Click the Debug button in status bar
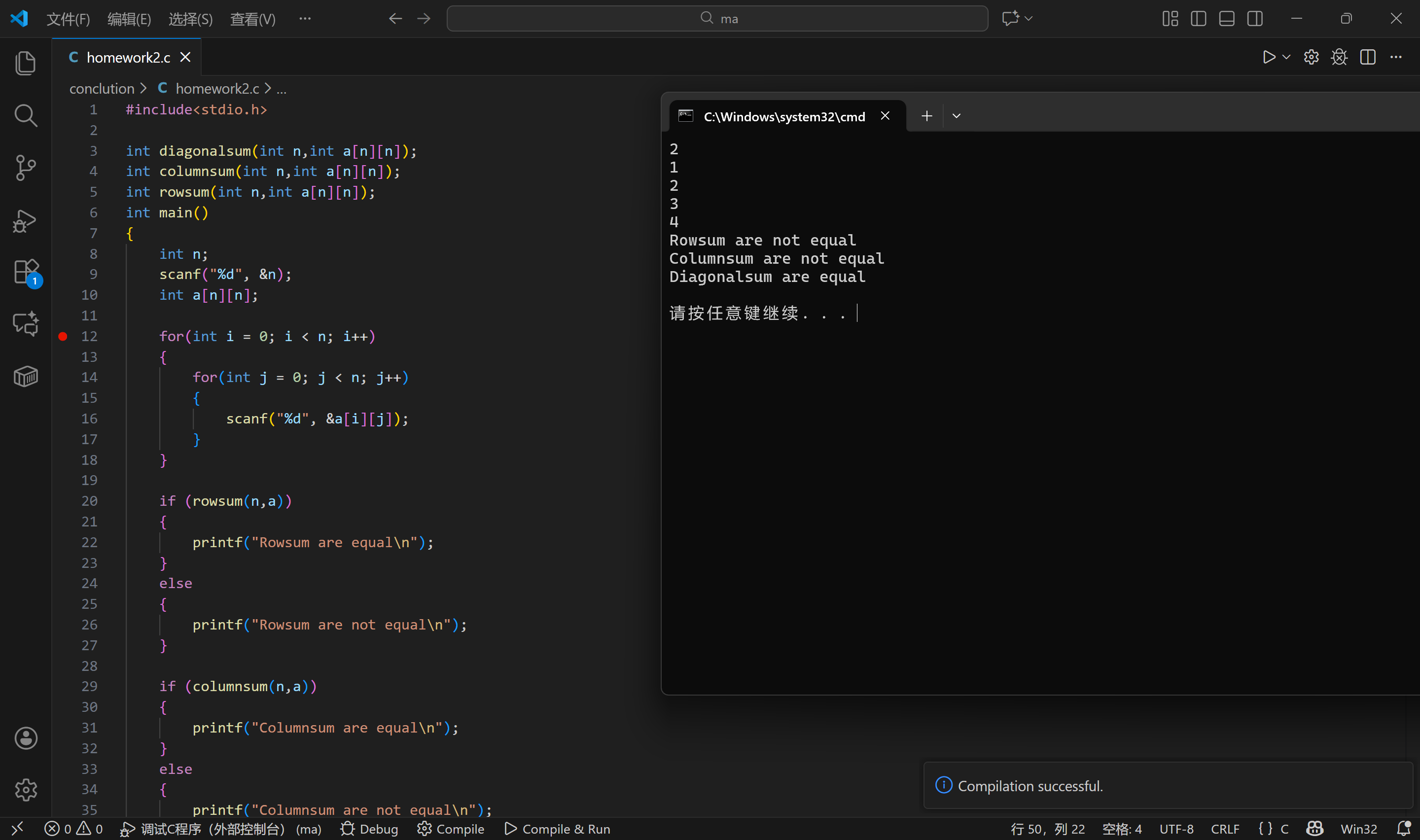 pyautogui.click(x=370, y=829)
